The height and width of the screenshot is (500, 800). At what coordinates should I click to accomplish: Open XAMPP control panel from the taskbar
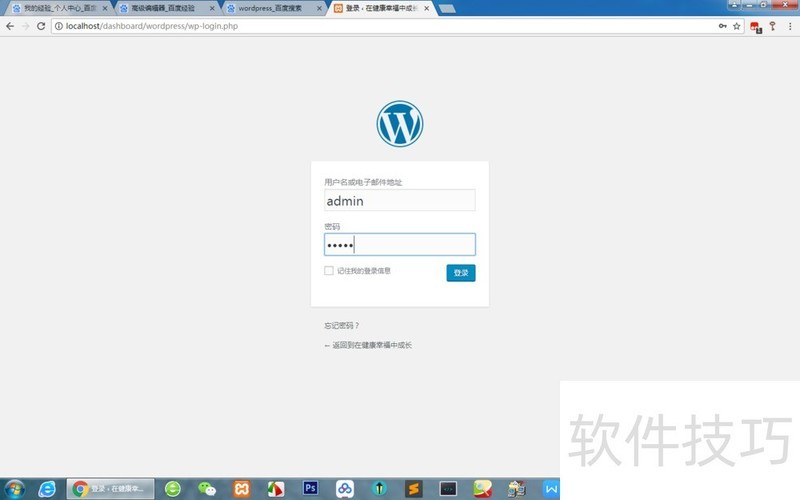241,489
